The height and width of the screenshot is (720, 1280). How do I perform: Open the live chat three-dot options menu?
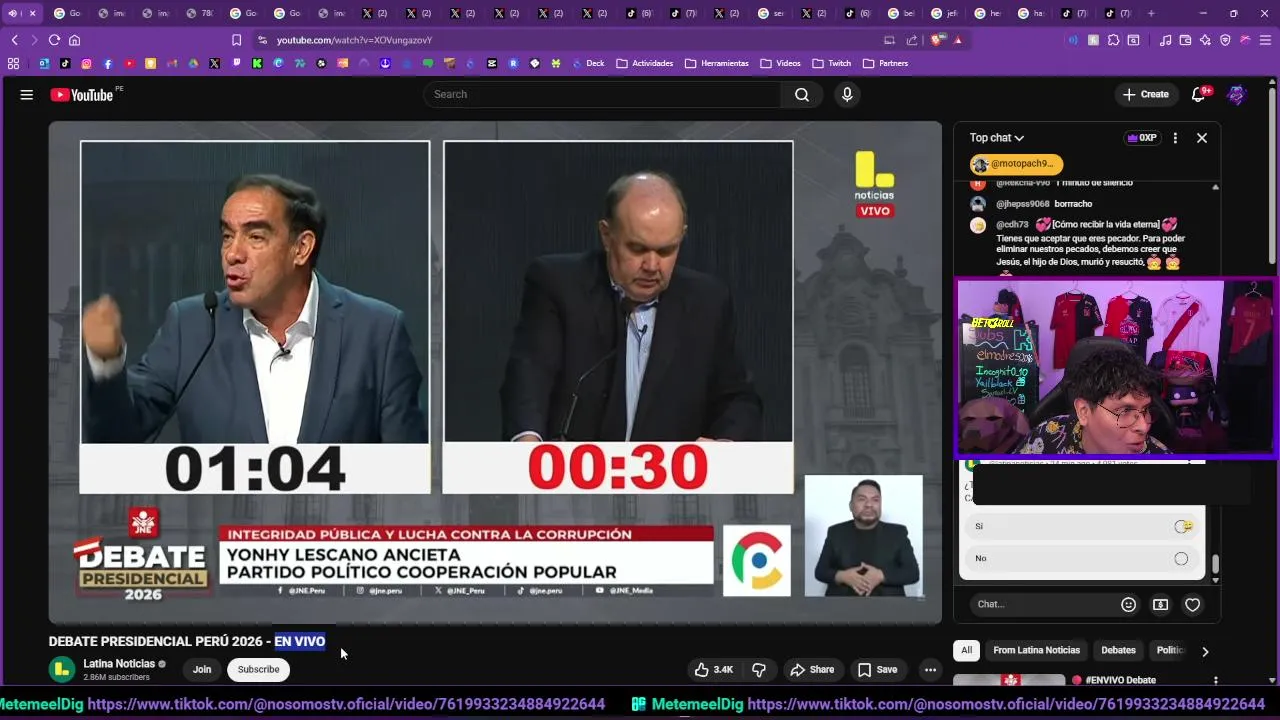(1175, 138)
